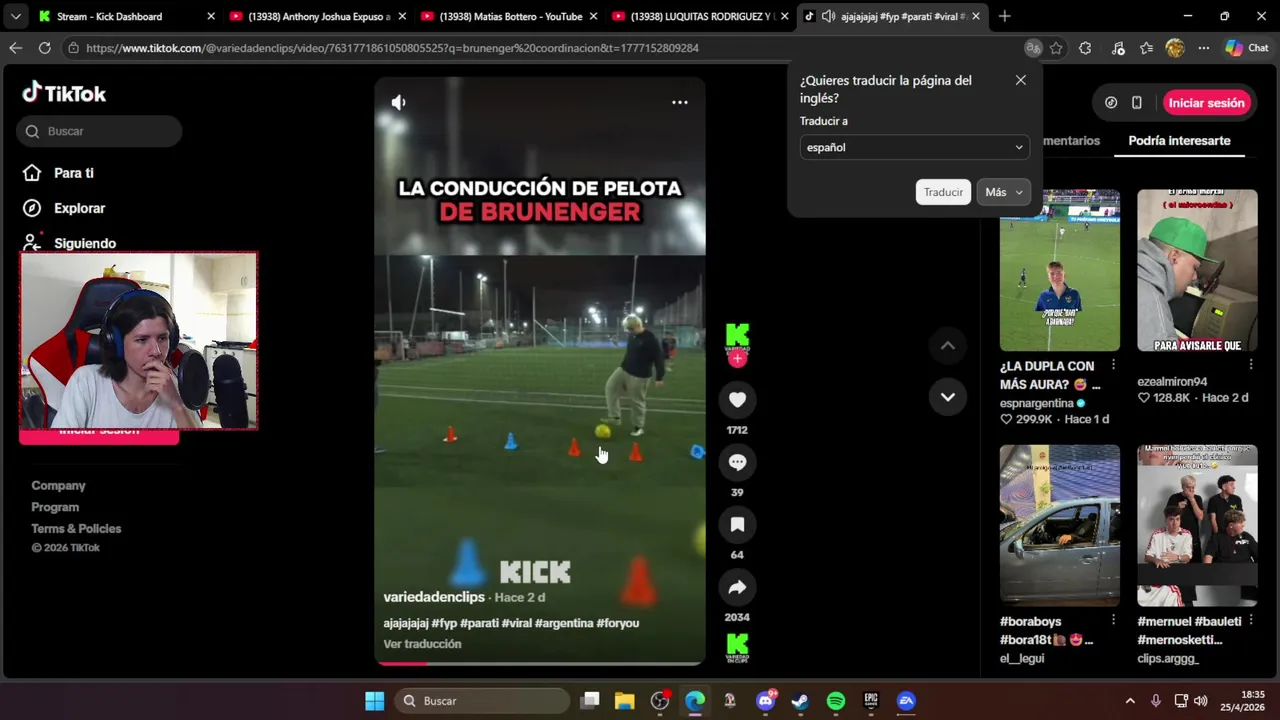Open ezealmiron94 video thumbnail
This screenshot has height=720, width=1280.
pyautogui.click(x=1197, y=270)
